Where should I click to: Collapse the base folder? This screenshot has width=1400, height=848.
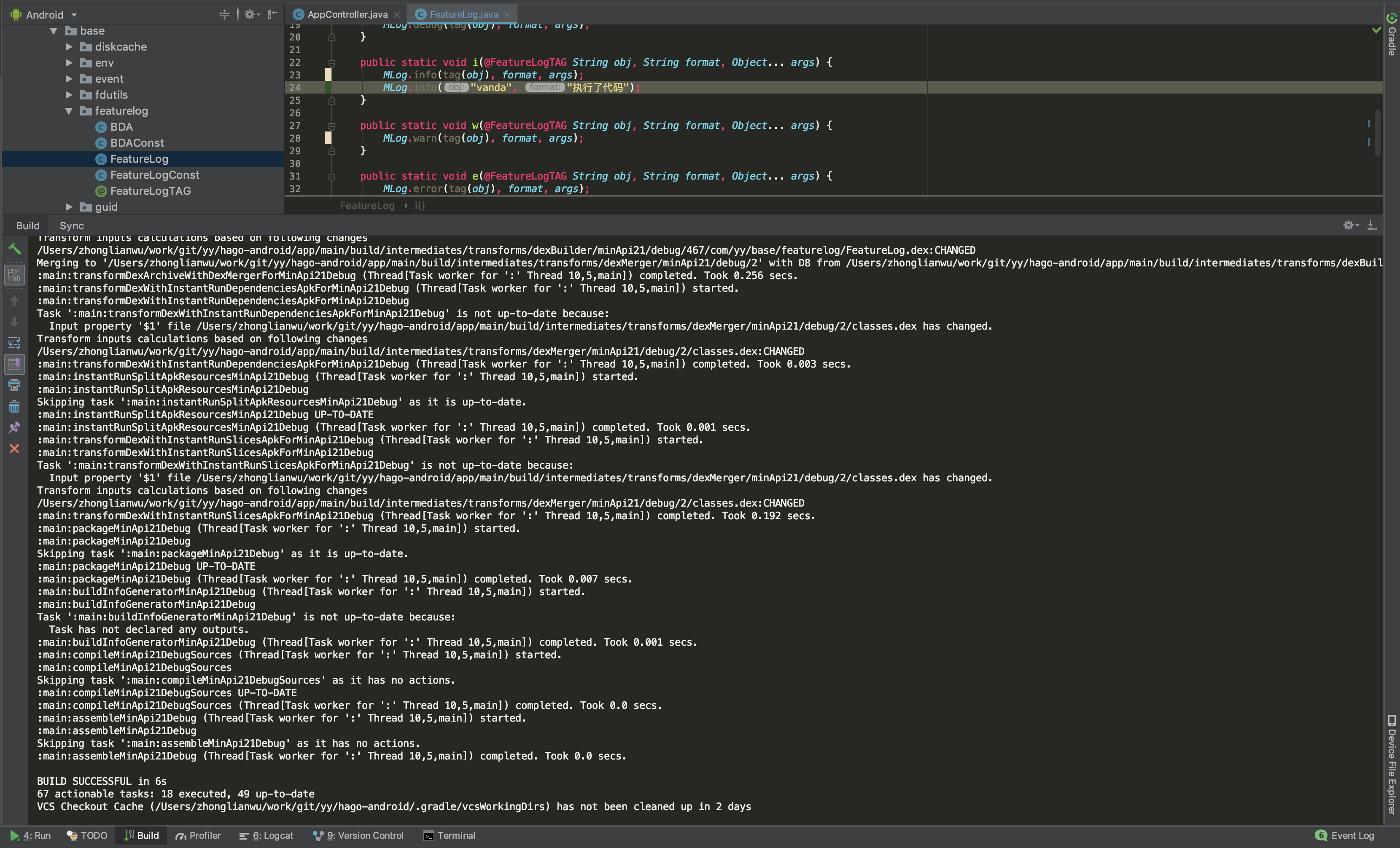pyautogui.click(x=54, y=31)
